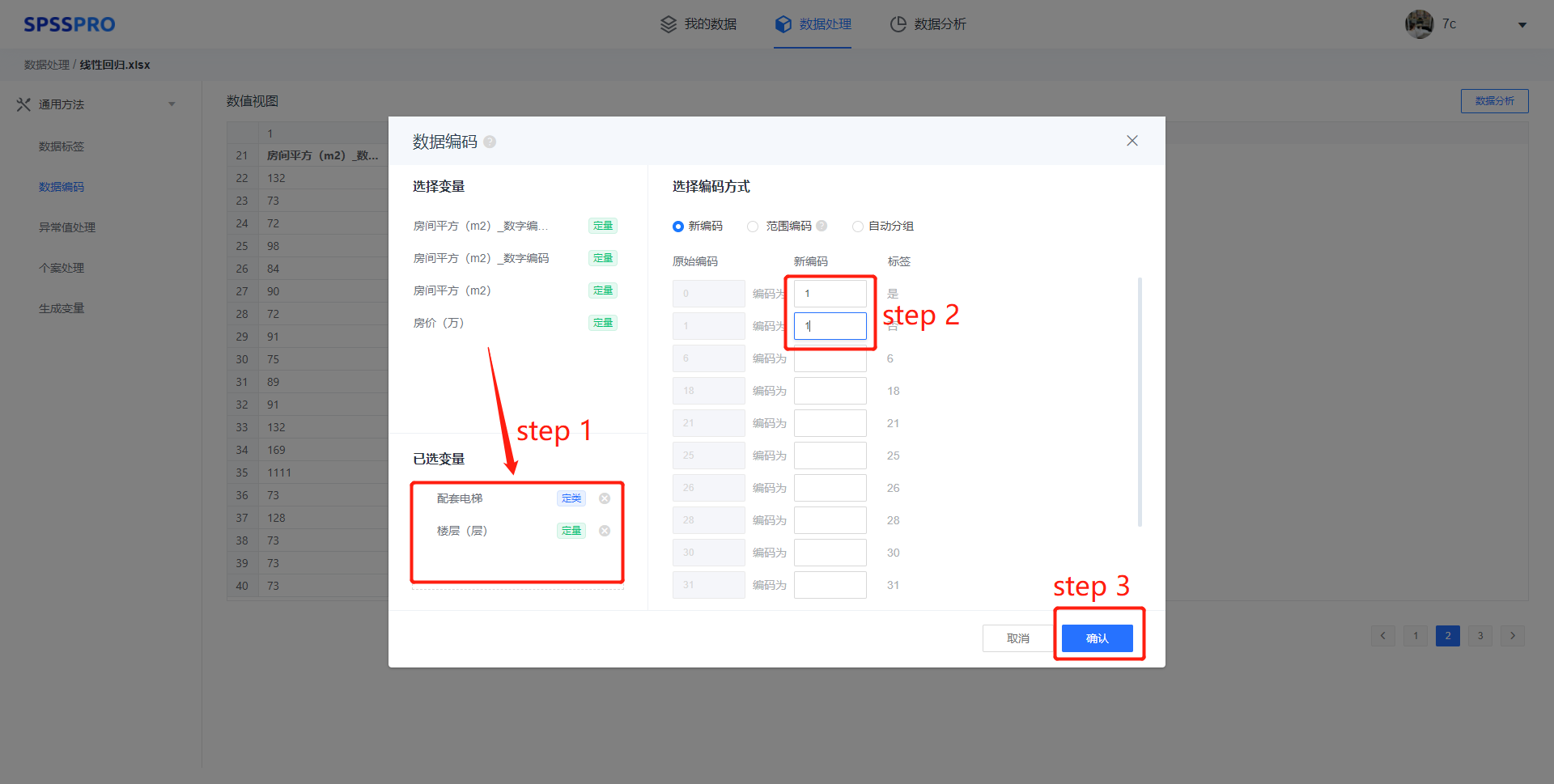Select the 新编码 radio option

[x=678, y=227]
